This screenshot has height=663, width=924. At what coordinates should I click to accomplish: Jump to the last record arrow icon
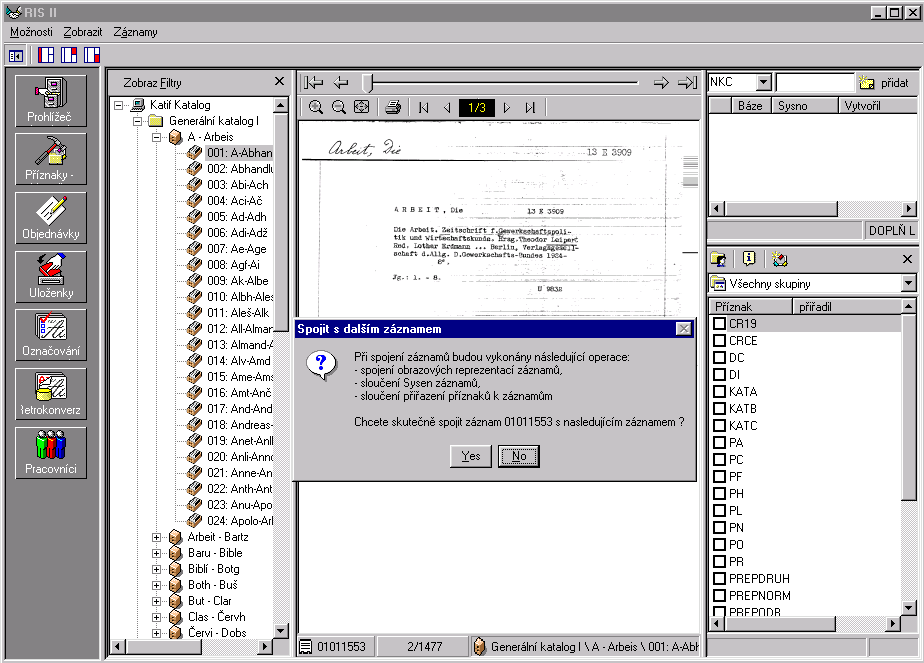point(687,83)
